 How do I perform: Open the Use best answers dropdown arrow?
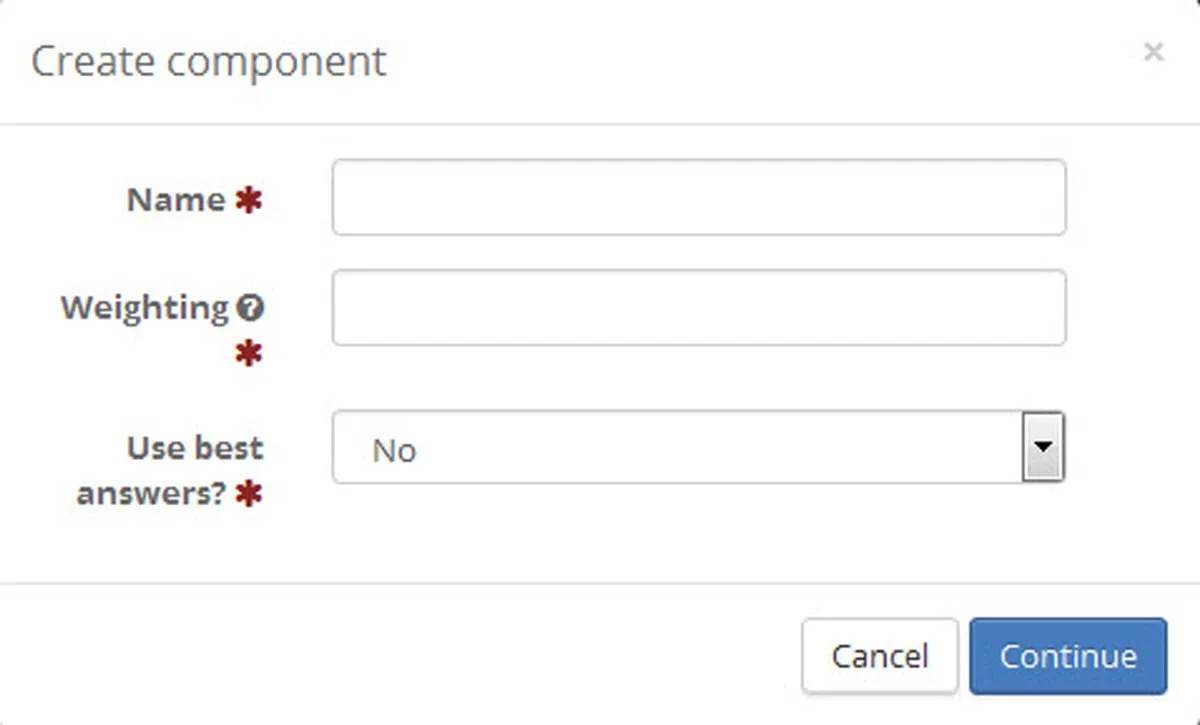click(x=1045, y=448)
